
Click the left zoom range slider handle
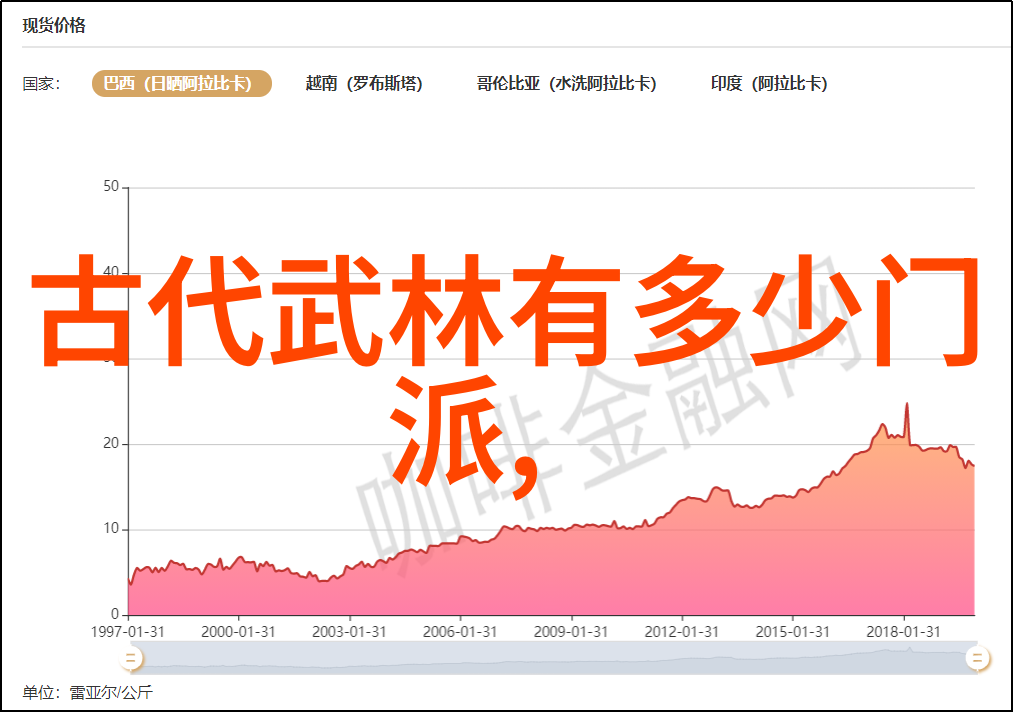click(131, 658)
